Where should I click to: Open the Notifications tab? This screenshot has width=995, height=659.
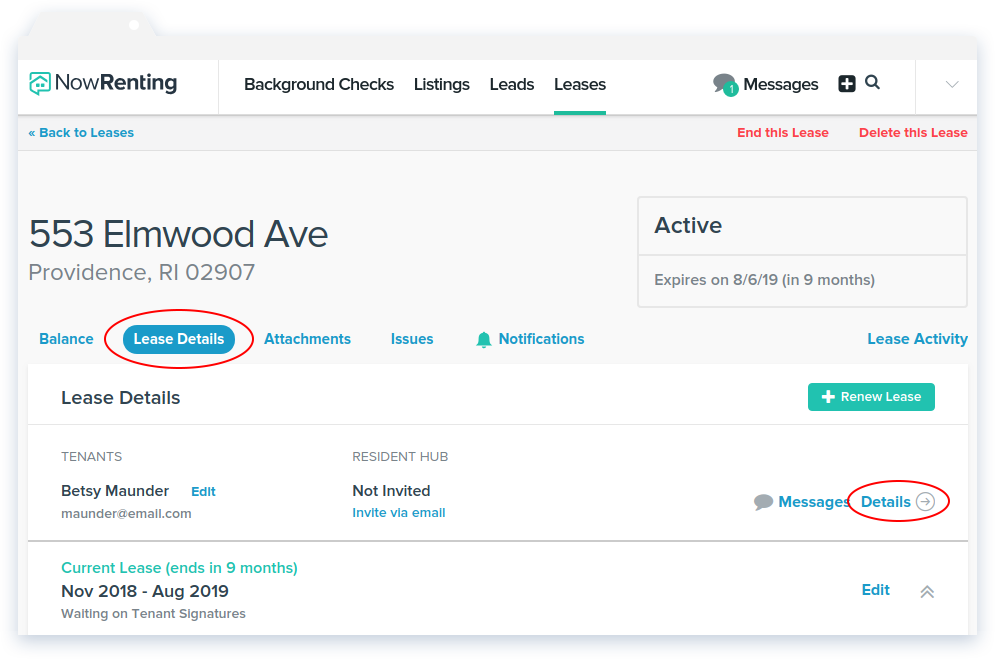pyautogui.click(x=541, y=339)
